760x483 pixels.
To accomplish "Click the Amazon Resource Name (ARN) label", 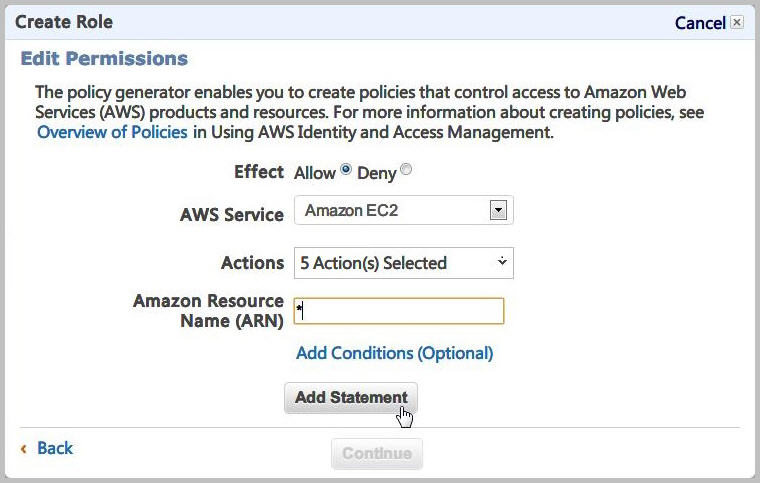I will [x=208, y=311].
